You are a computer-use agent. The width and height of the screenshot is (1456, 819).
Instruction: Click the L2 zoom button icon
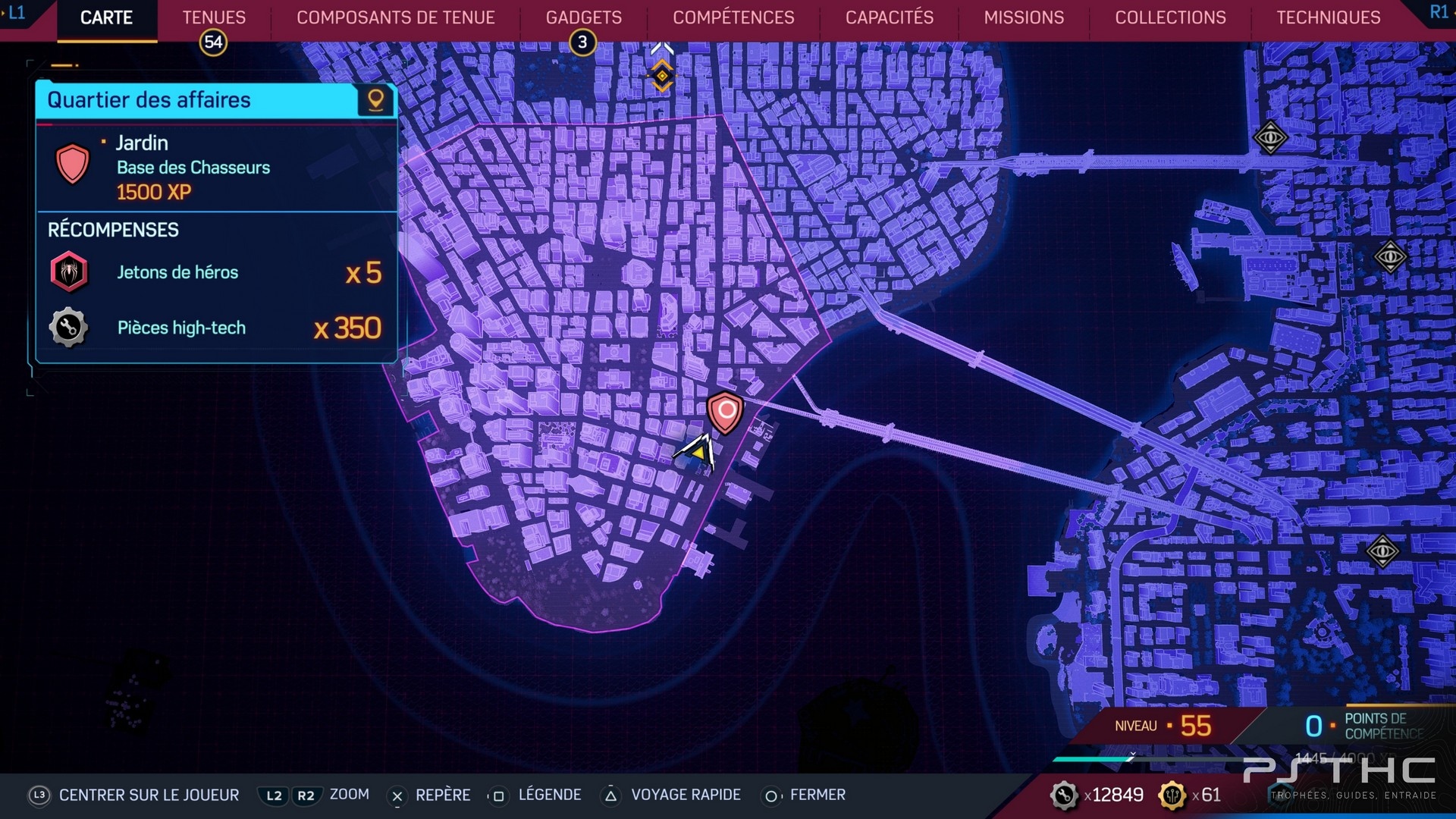click(274, 795)
